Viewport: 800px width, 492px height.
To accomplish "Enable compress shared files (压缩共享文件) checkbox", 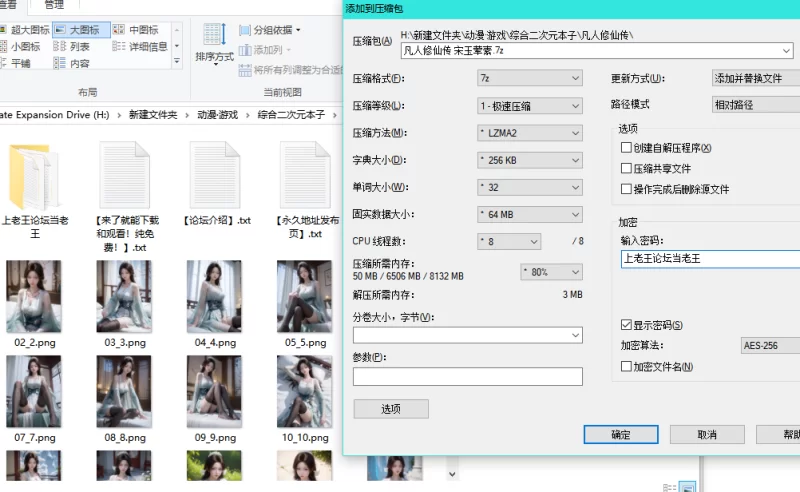I will point(627,168).
